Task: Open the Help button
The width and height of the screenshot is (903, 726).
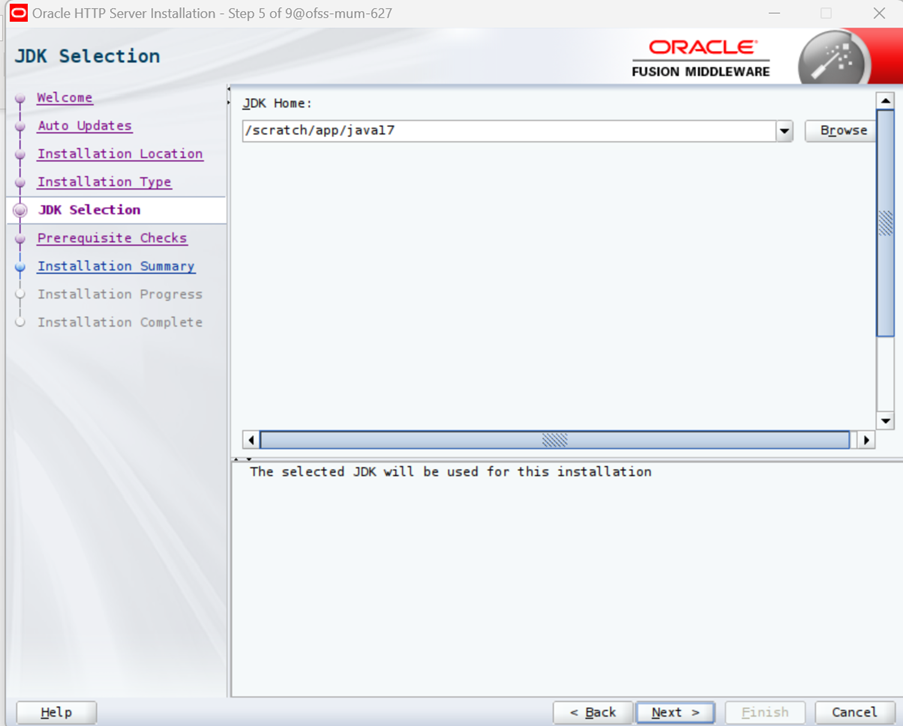Action: 56,713
